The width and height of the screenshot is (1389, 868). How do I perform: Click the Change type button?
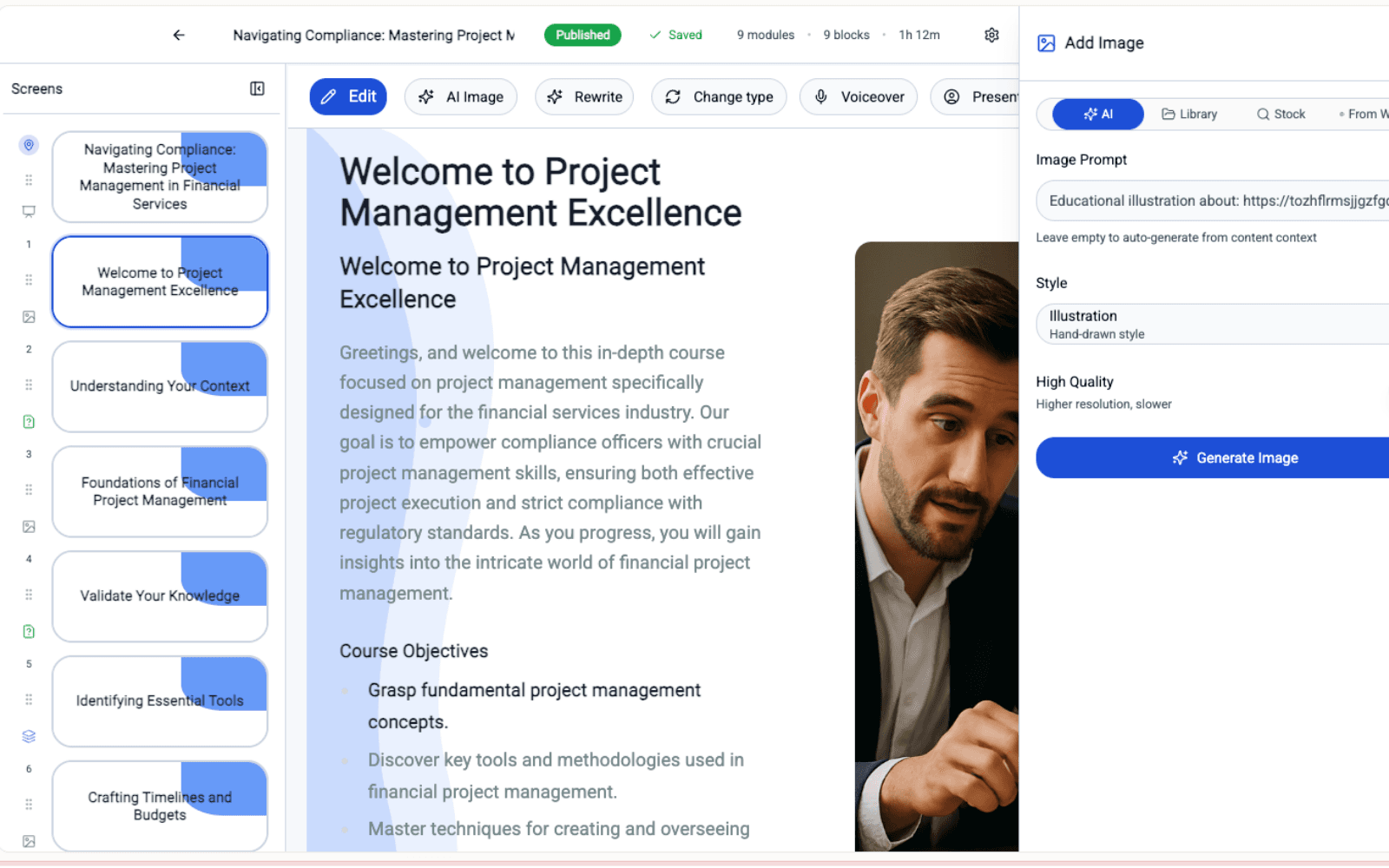click(719, 96)
